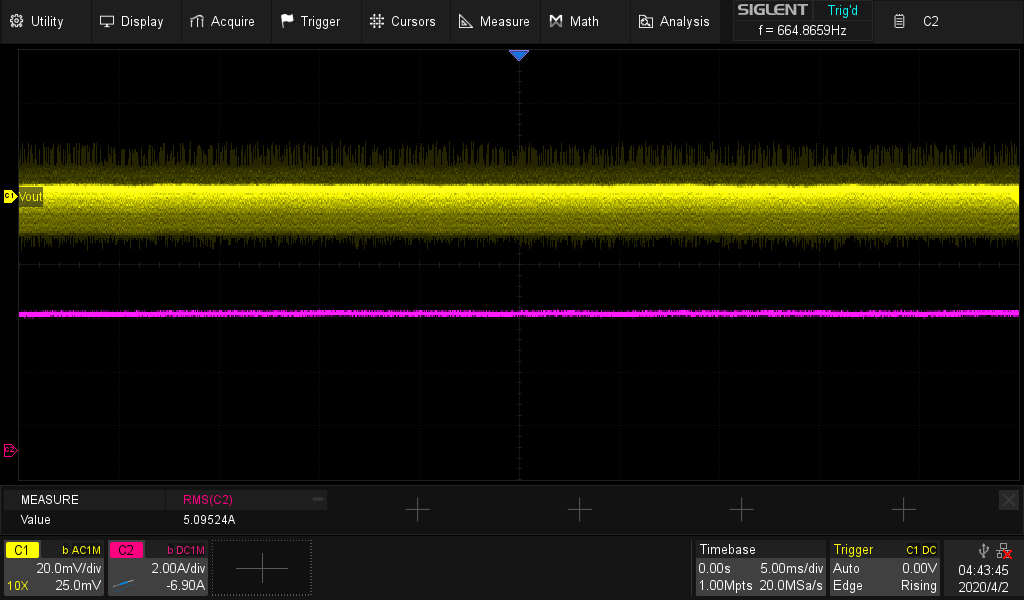Screen dimensions: 1024x600
Task: Click the Trig'd run status indicator
Action: coord(843,11)
